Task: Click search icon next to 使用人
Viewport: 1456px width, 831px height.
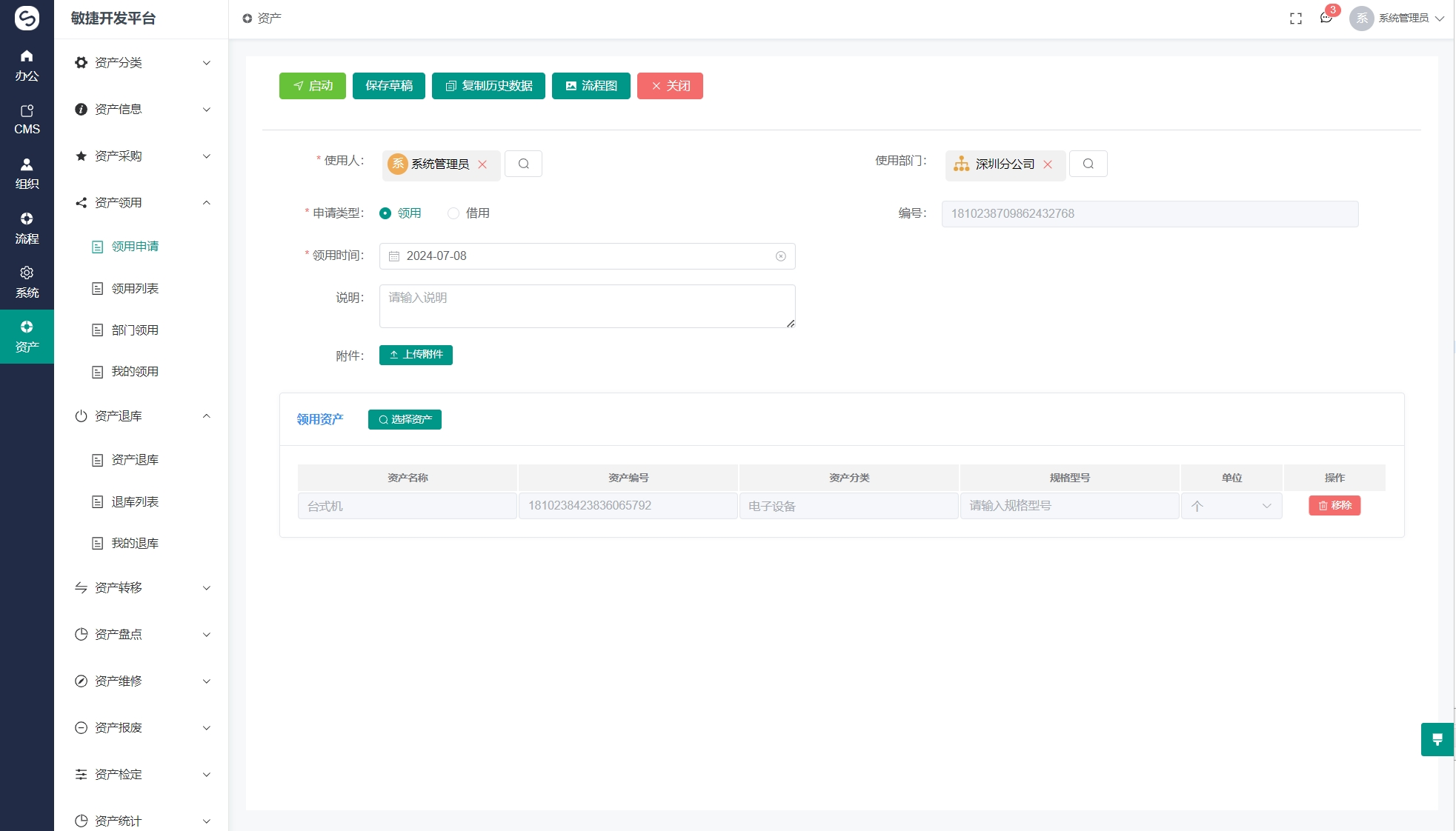Action: 523,164
